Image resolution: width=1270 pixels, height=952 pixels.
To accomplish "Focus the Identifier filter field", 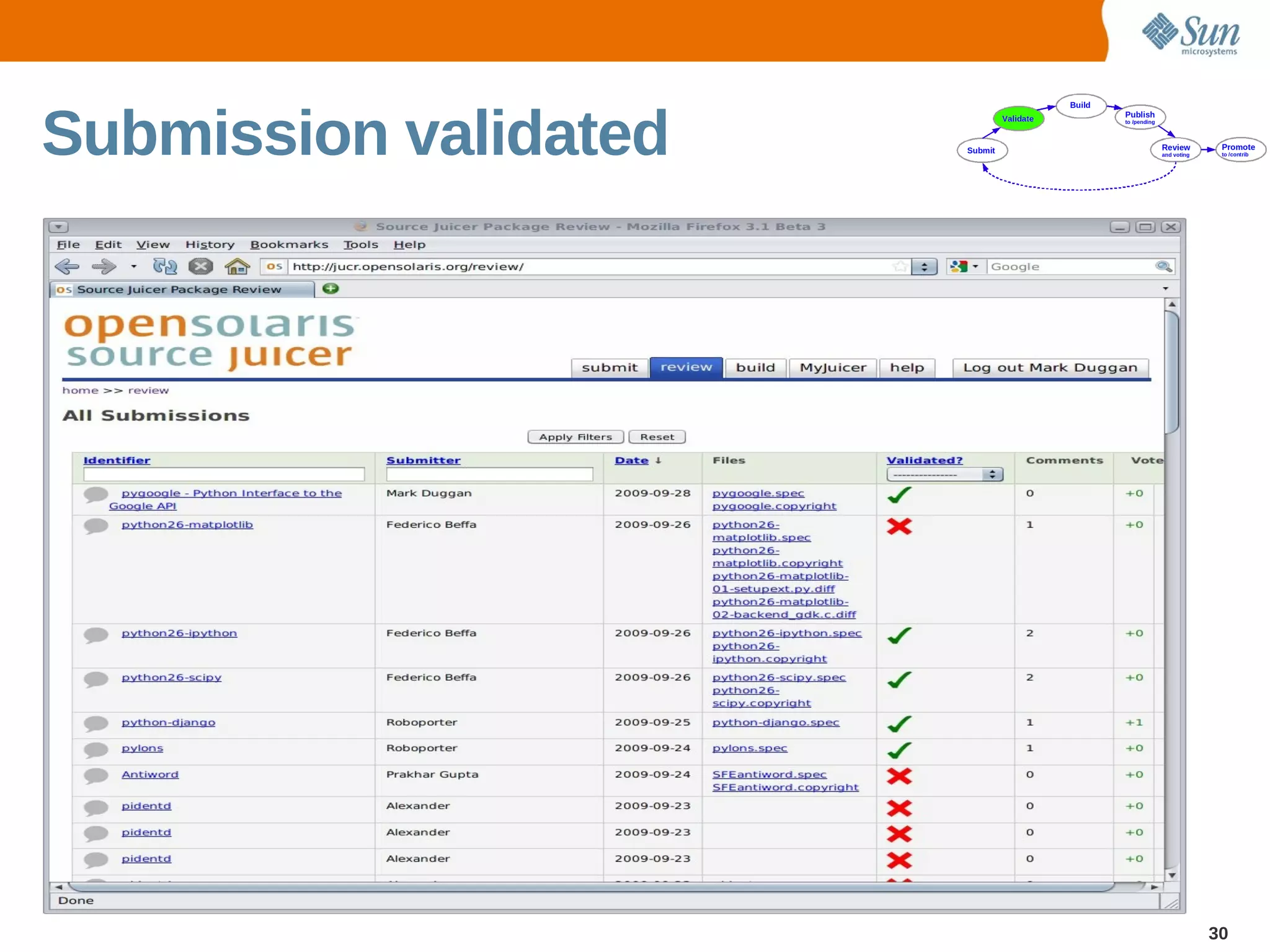I will point(224,475).
